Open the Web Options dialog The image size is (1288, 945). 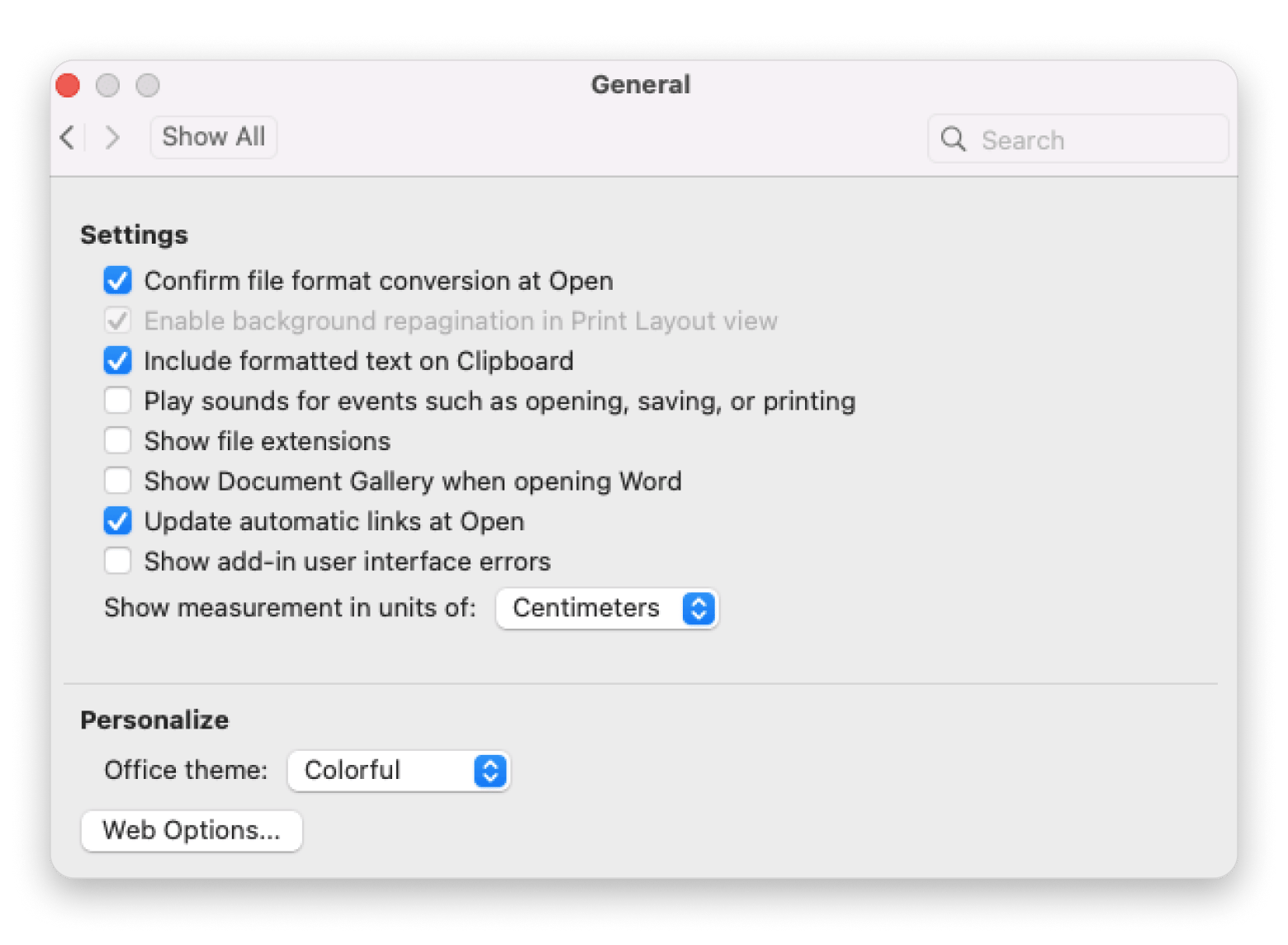pyautogui.click(x=192, y=831)
